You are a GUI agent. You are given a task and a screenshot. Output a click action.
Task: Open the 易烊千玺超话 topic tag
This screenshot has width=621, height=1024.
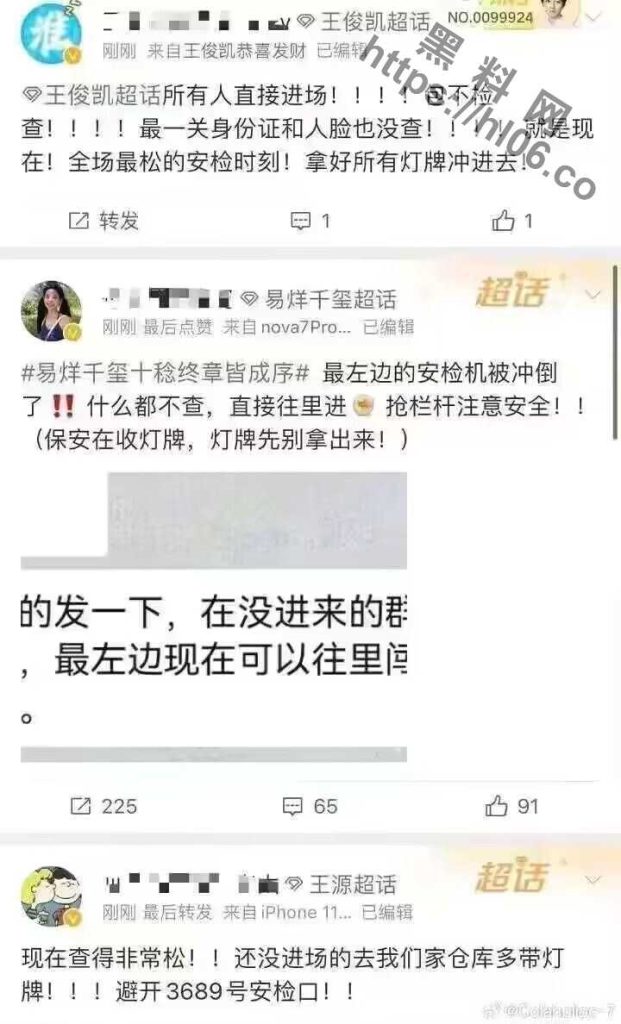[x=319, y=300]
